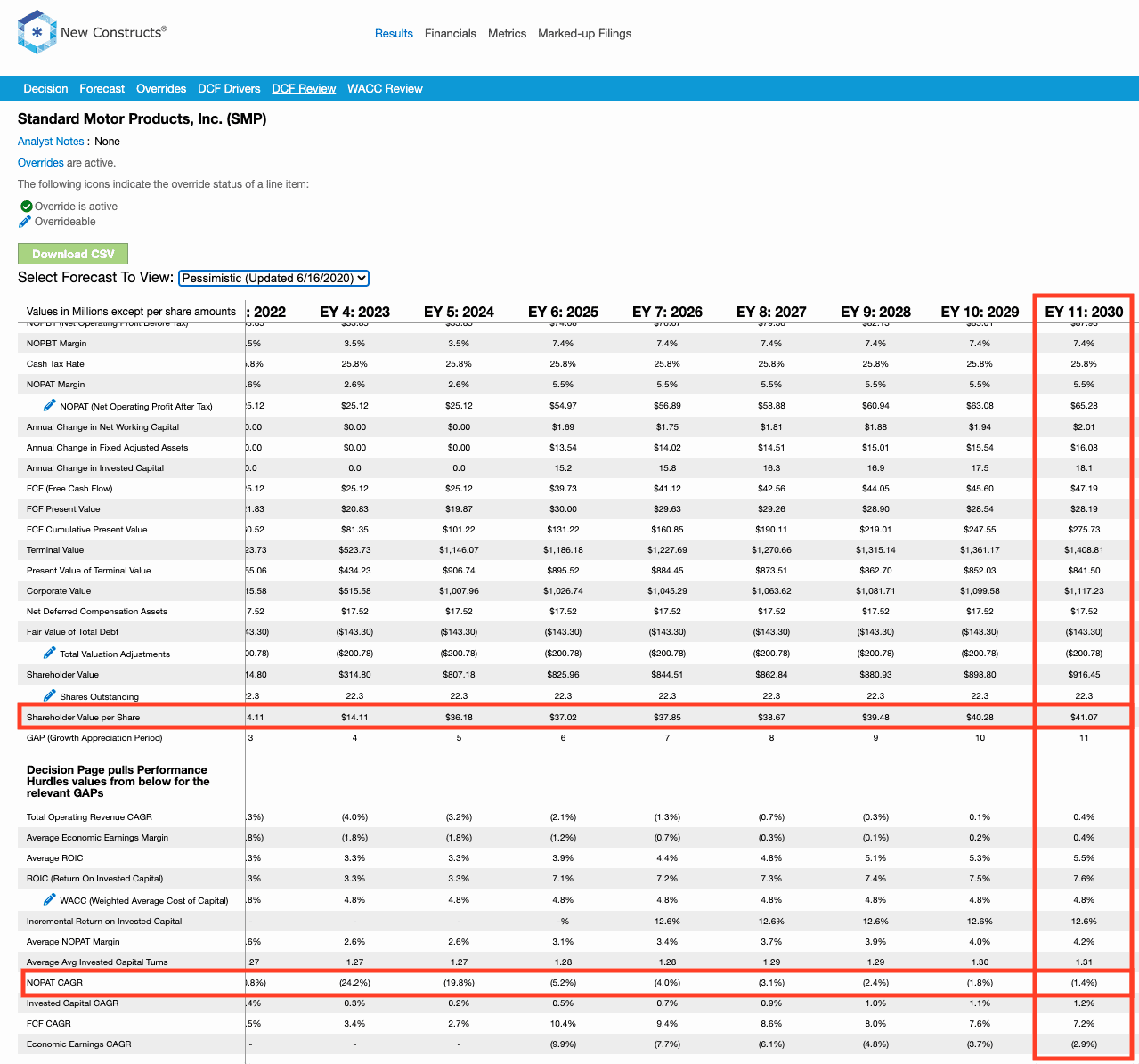Open the WACC Review tab
The width and height of the screenshot is (1139, 1064).
385,89
